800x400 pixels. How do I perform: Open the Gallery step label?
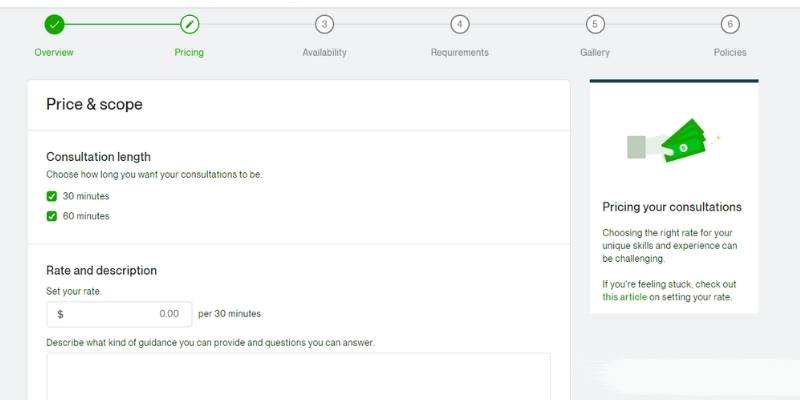[595, 53]
